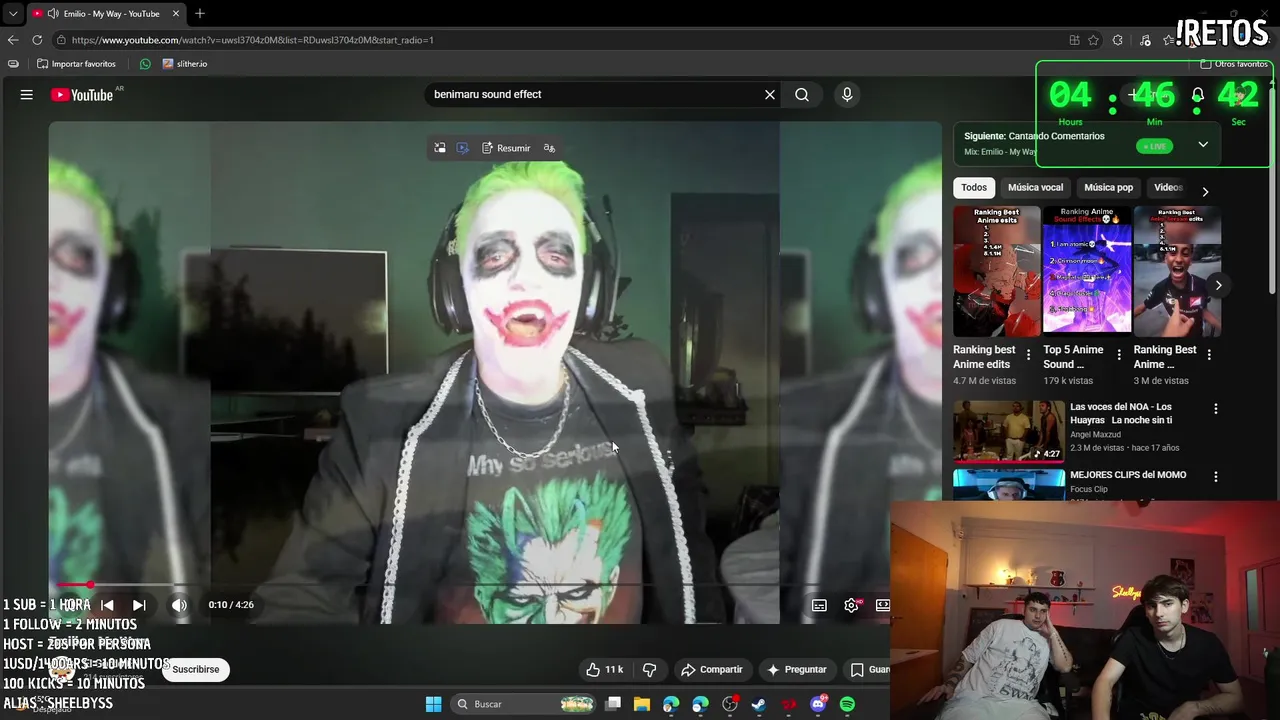Screen dimensions: 1280x720
Task: Open options for MEJORES CLIPS del MOMO
Action: (x=1216, y=477)
